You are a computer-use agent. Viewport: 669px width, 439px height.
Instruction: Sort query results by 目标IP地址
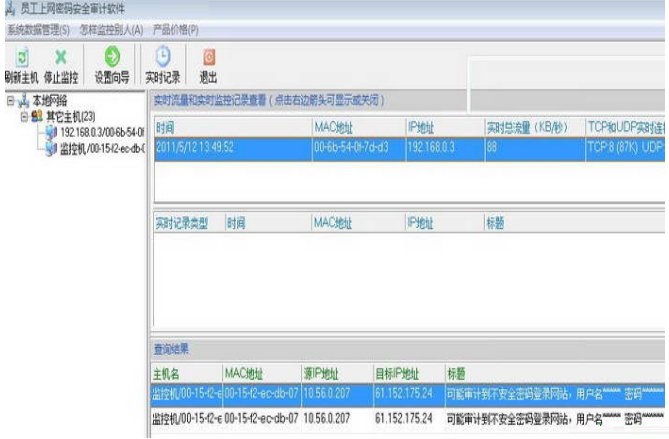409,374
